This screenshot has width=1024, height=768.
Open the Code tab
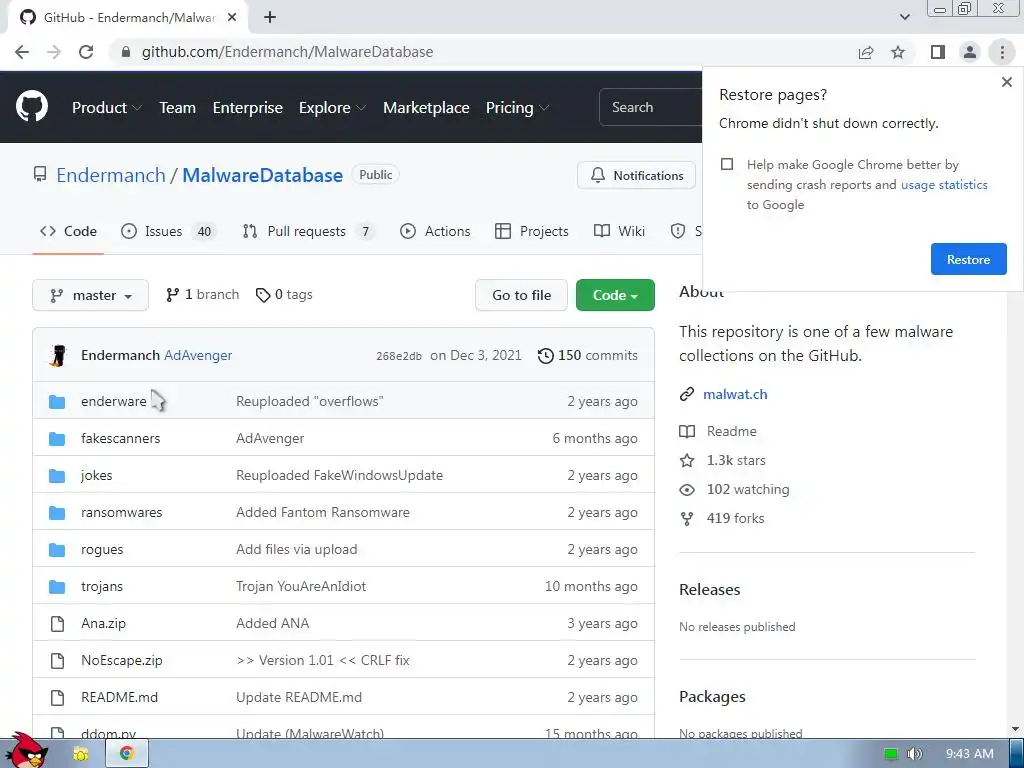coord(68,231)
